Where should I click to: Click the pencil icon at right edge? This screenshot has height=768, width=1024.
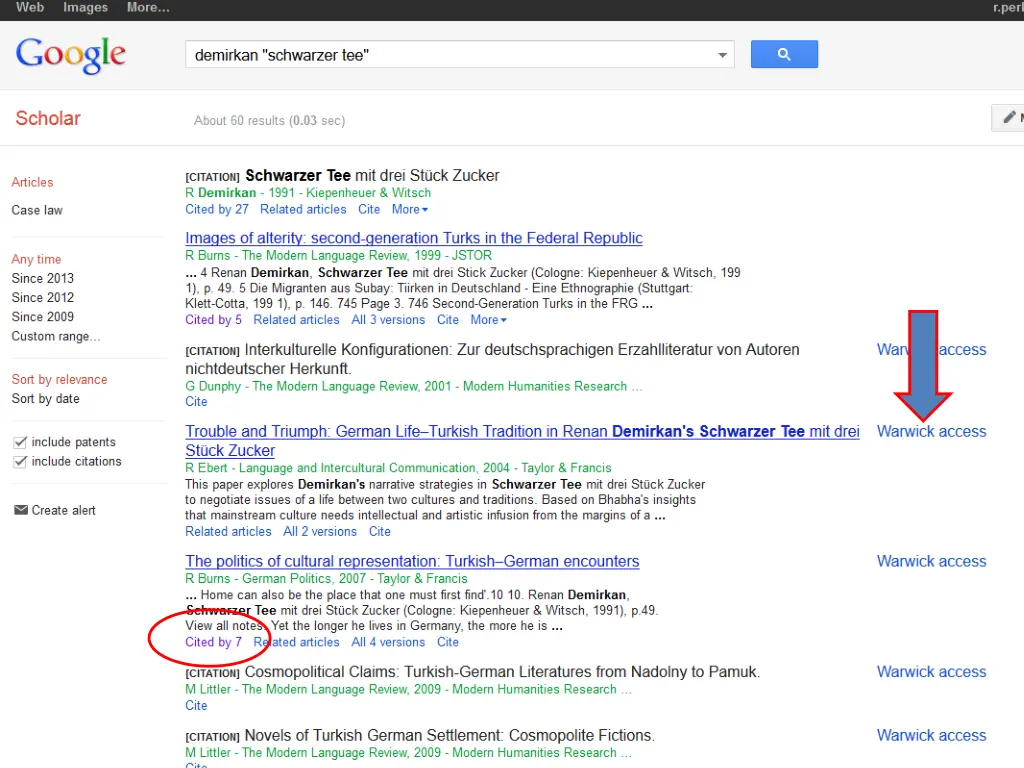1010,118
